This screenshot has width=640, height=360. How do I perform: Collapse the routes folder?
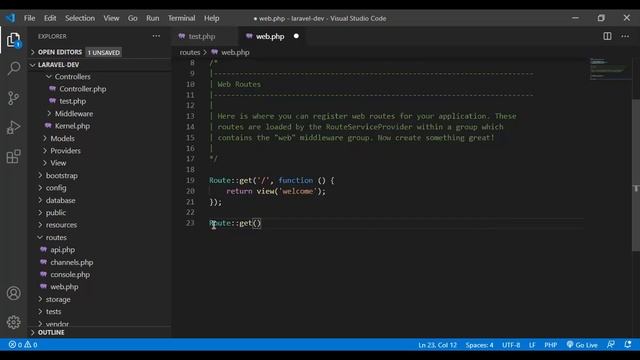[56, 237]
